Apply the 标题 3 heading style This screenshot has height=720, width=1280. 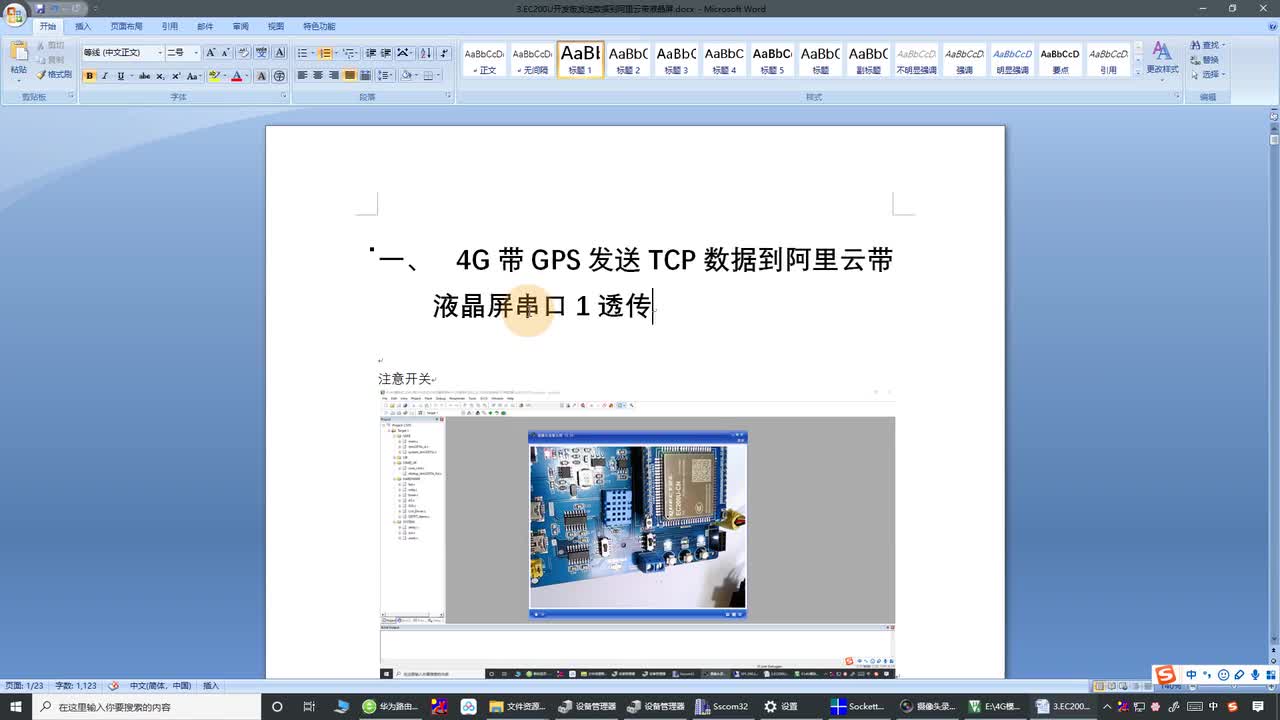676,60
